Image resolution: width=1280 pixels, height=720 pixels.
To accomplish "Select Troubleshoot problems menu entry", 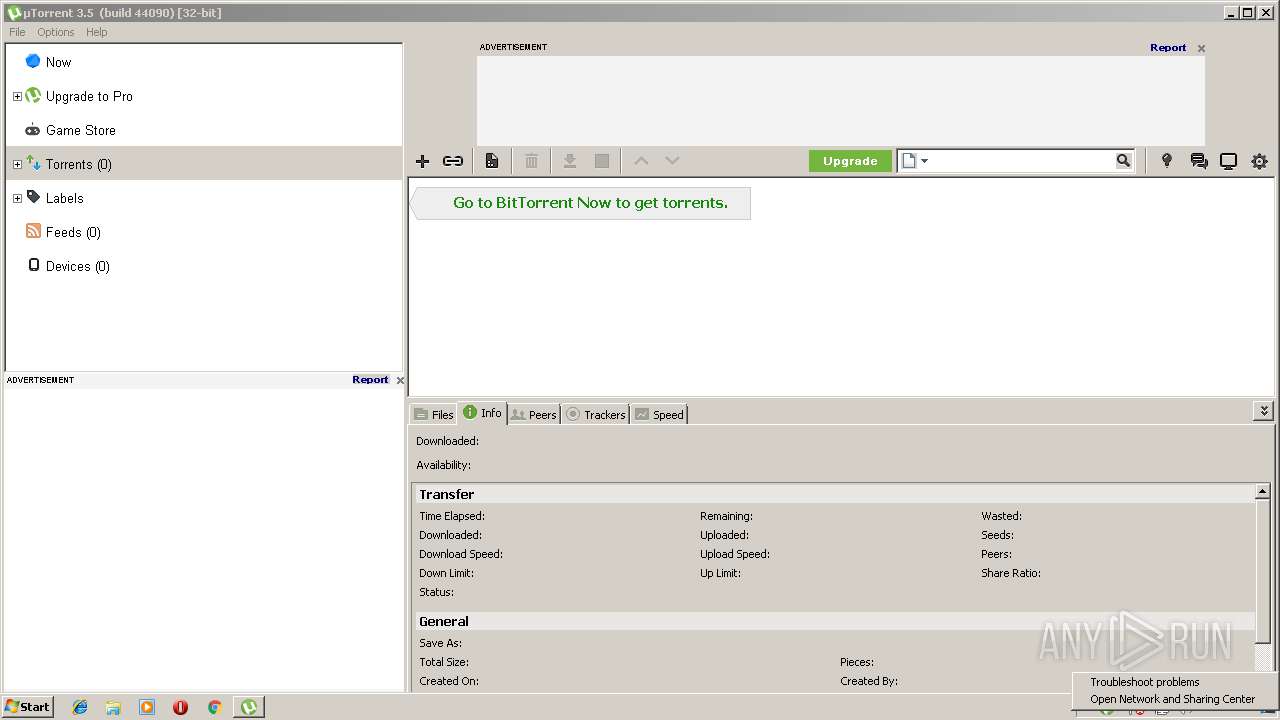I will (x=1145, y=682).
